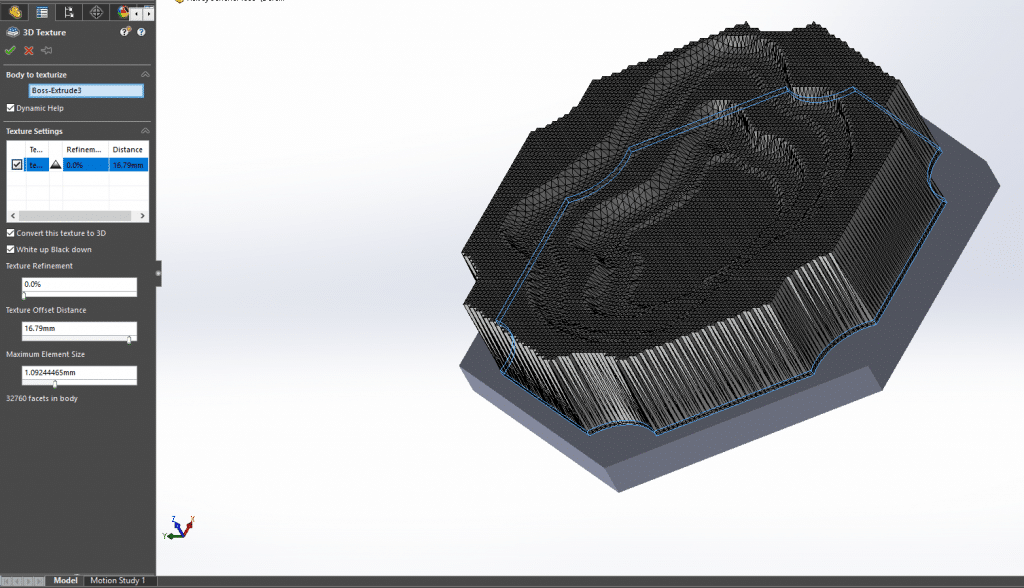Click the texture triangle icon in table row
Image resolution: width=1024 pixels, height=588 pixels.
click(x=56, y=165)
